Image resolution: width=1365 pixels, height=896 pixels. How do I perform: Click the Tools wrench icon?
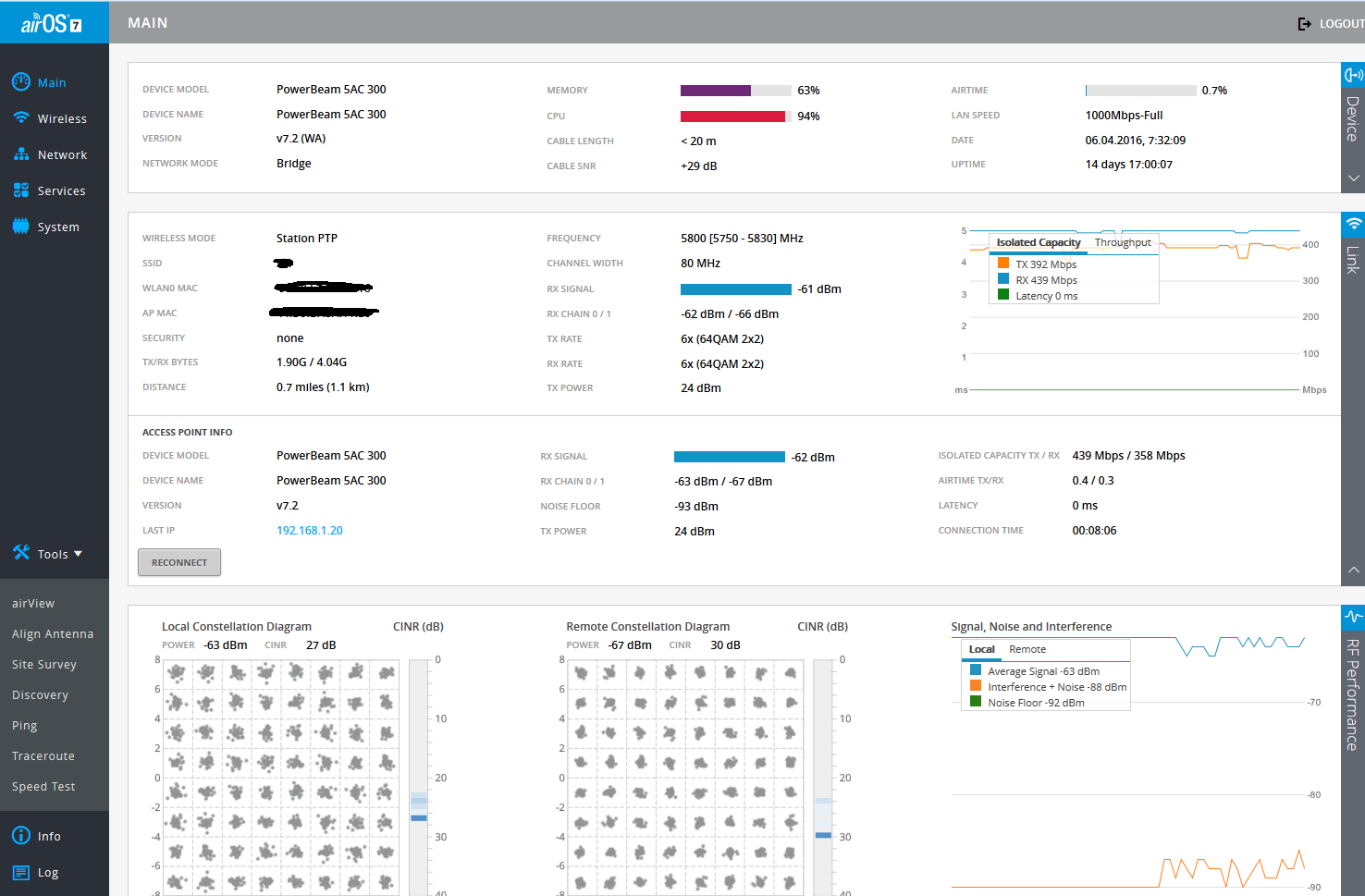click(x=21, y=553)
